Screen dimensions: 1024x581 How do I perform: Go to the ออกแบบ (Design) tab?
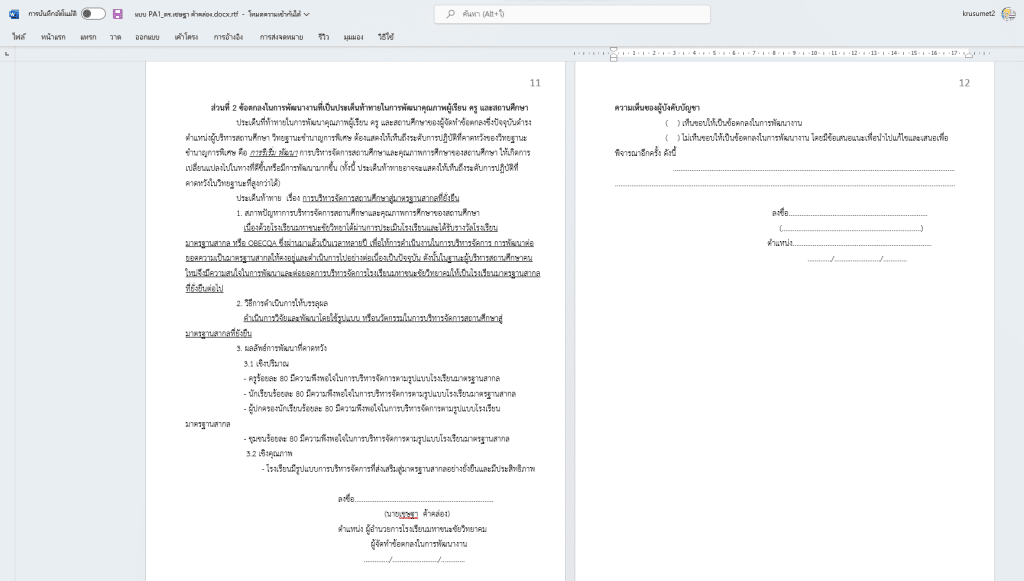click(x=148, y=37)
